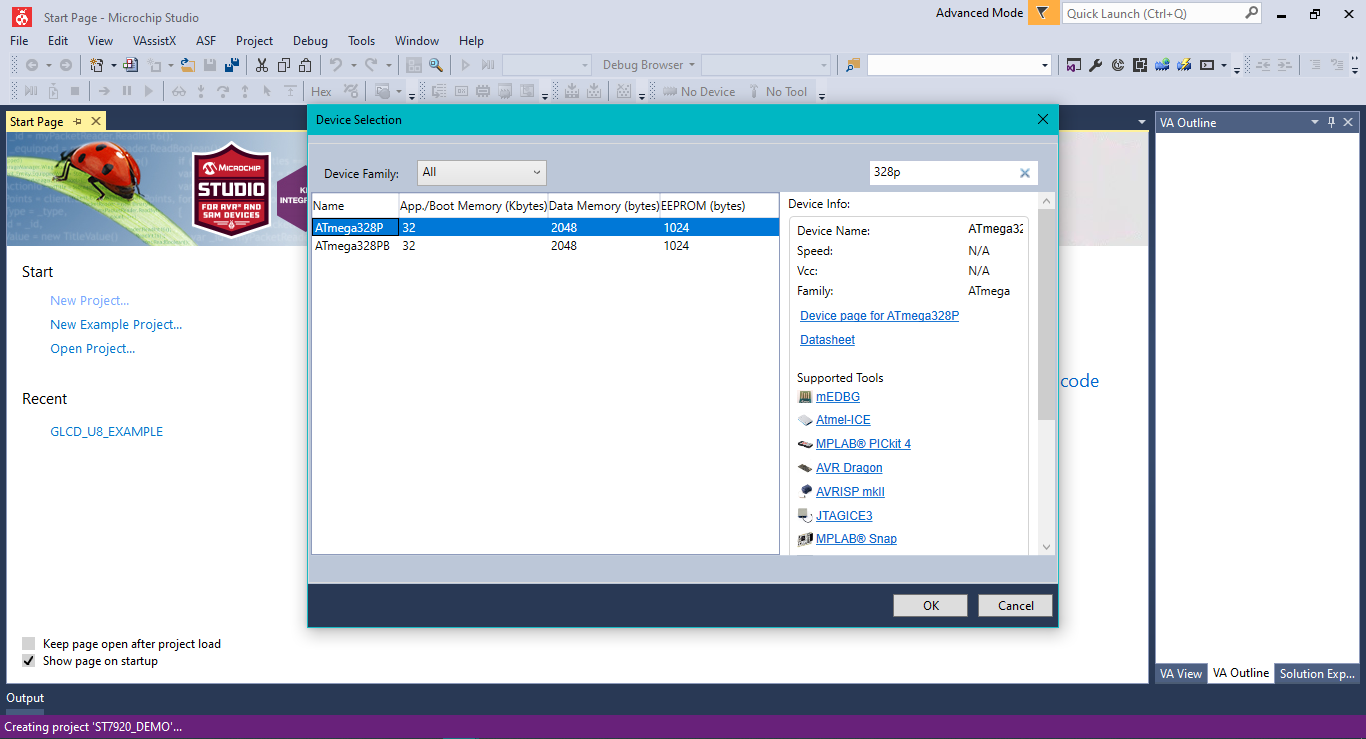Click the tool icon beside AVR Dragon
Image resolution: width=1366 pixels, height=739 pixels.
point(806,468)
